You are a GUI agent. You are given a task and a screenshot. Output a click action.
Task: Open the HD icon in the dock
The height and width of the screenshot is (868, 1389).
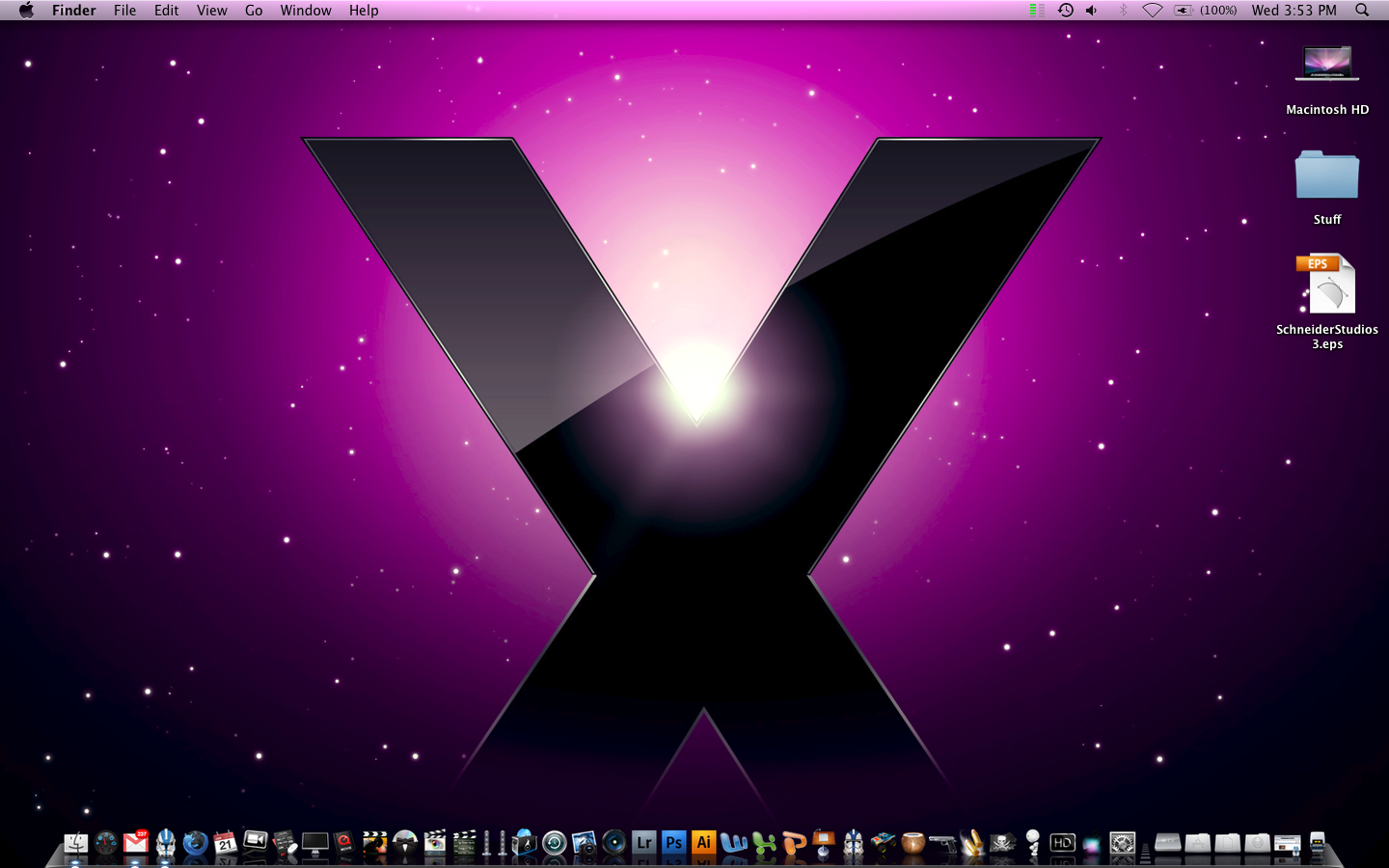pyautogui.click(x=1062, y=843)
